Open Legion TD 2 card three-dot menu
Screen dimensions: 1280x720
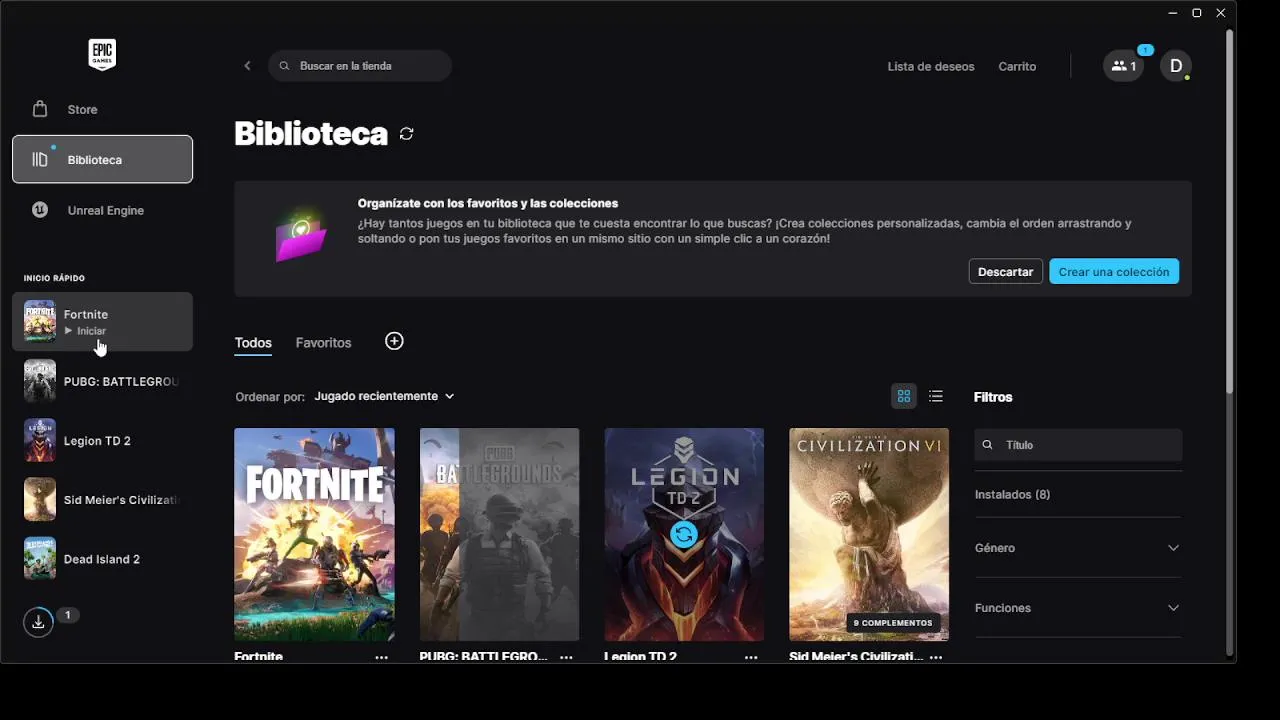point(751,657)
